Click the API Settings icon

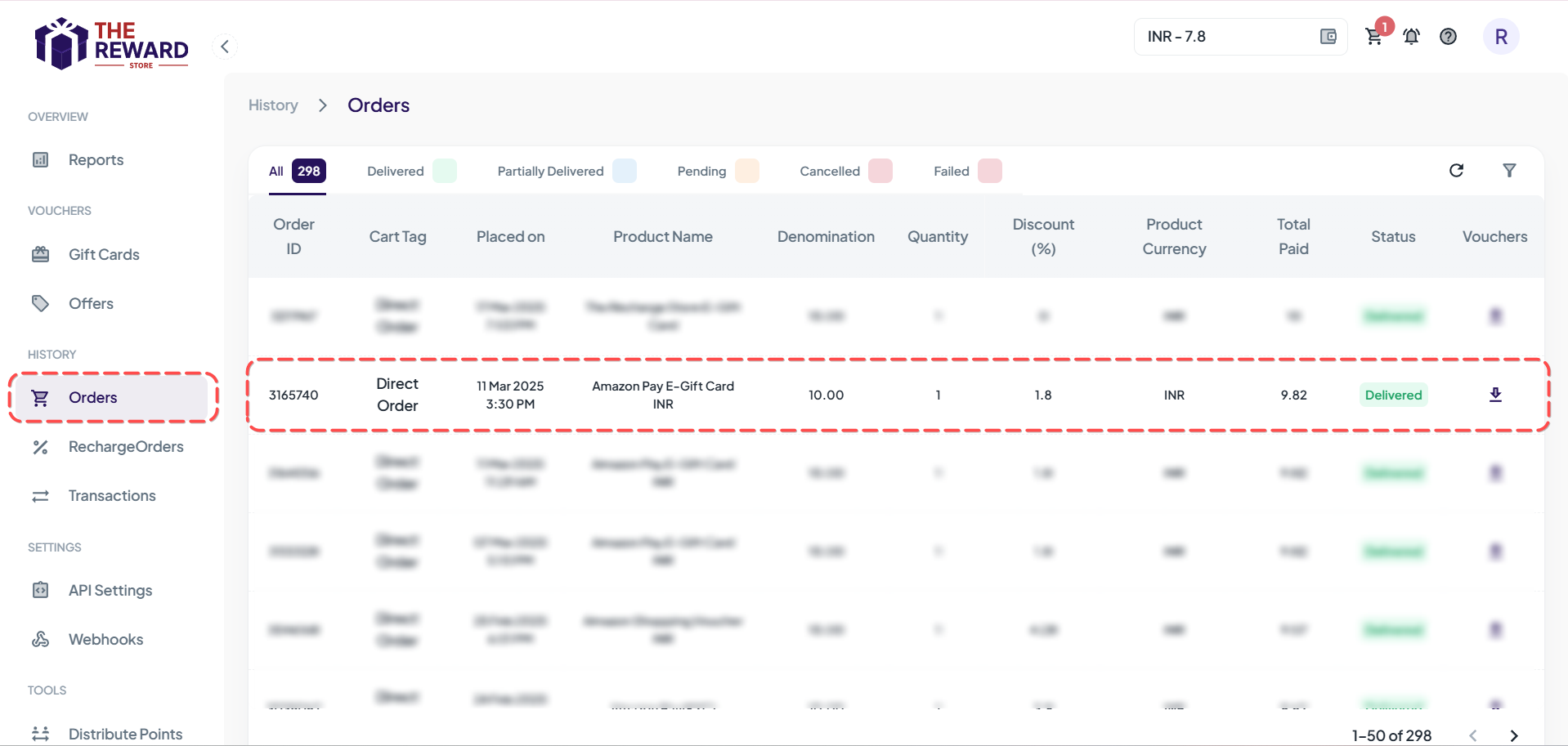coord(40,590)
